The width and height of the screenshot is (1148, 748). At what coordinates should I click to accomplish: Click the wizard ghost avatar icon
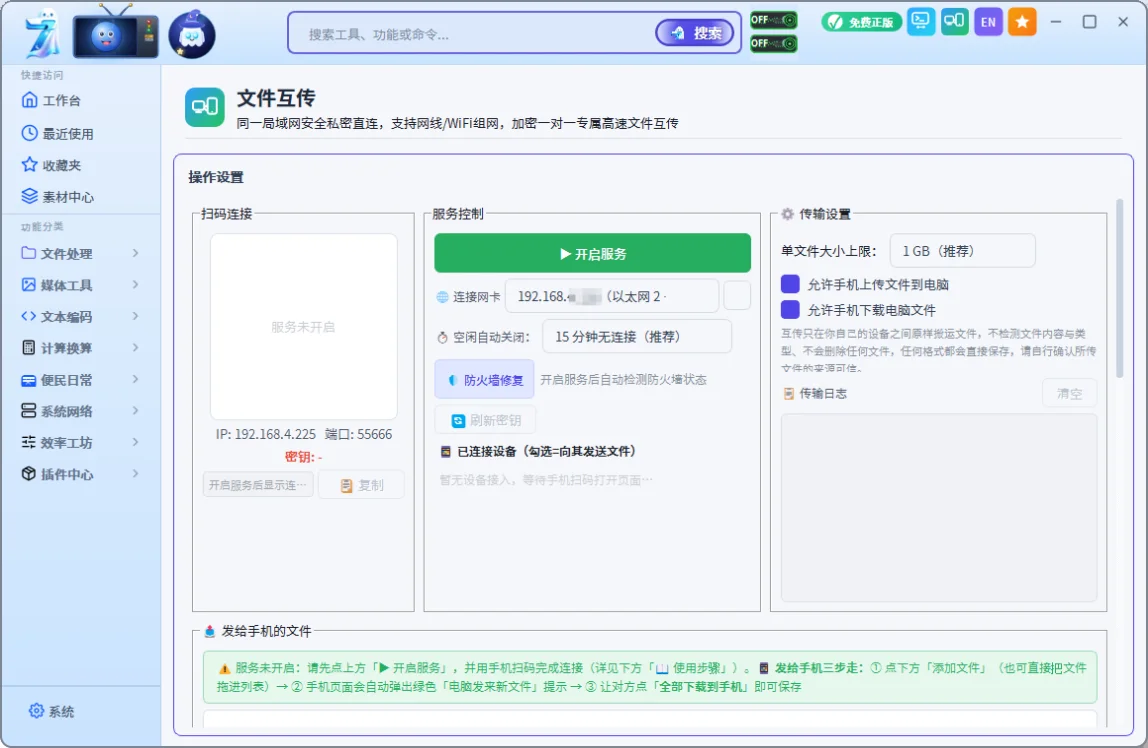pos(192,34)
